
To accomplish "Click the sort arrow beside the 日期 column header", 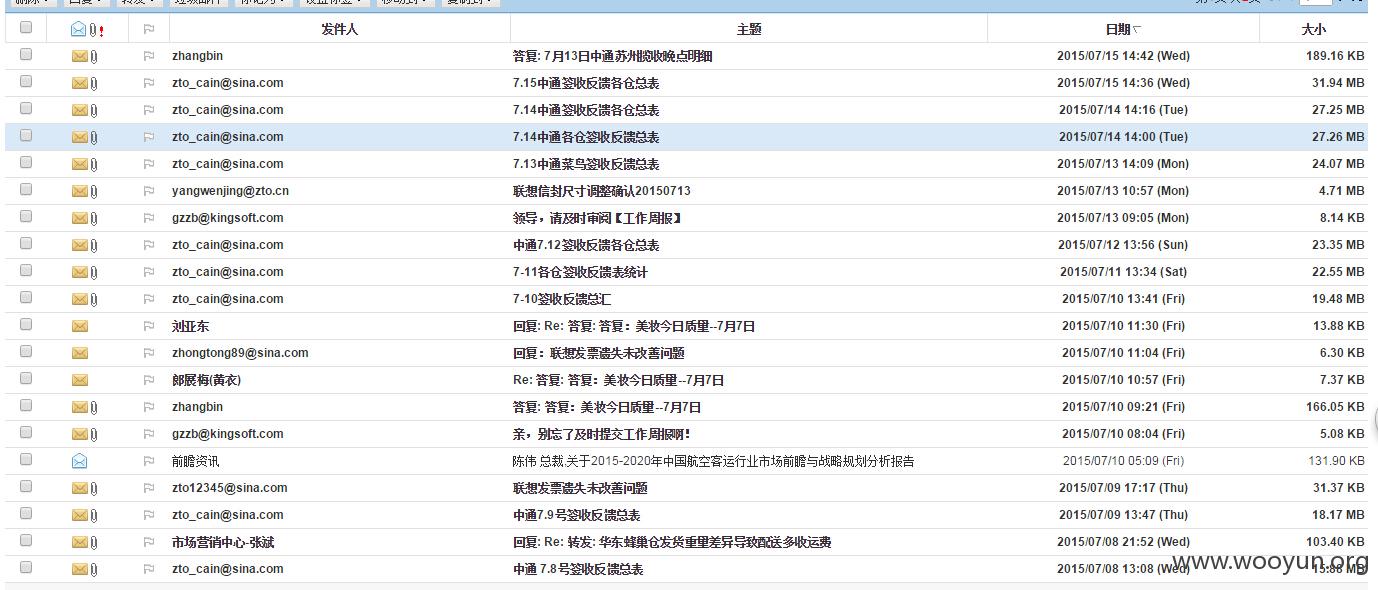I will tap(1137, 30).
